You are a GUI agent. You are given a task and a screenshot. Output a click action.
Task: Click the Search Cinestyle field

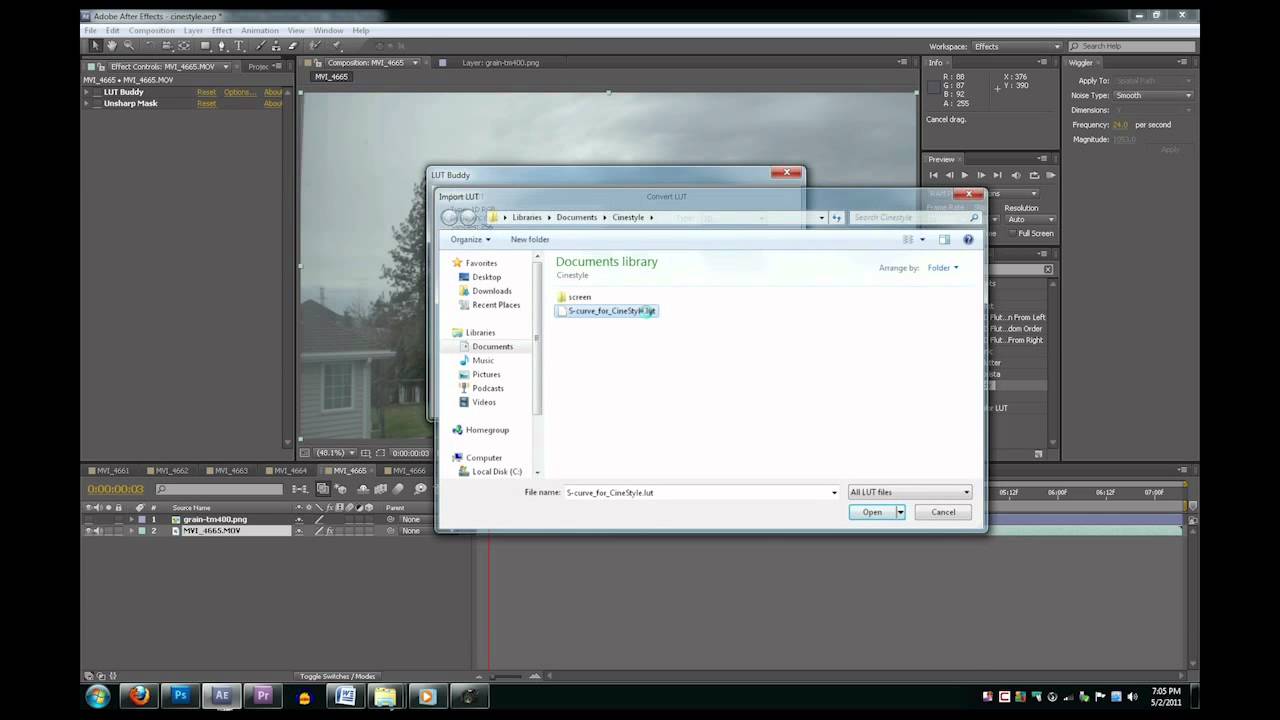click(915, 217)
